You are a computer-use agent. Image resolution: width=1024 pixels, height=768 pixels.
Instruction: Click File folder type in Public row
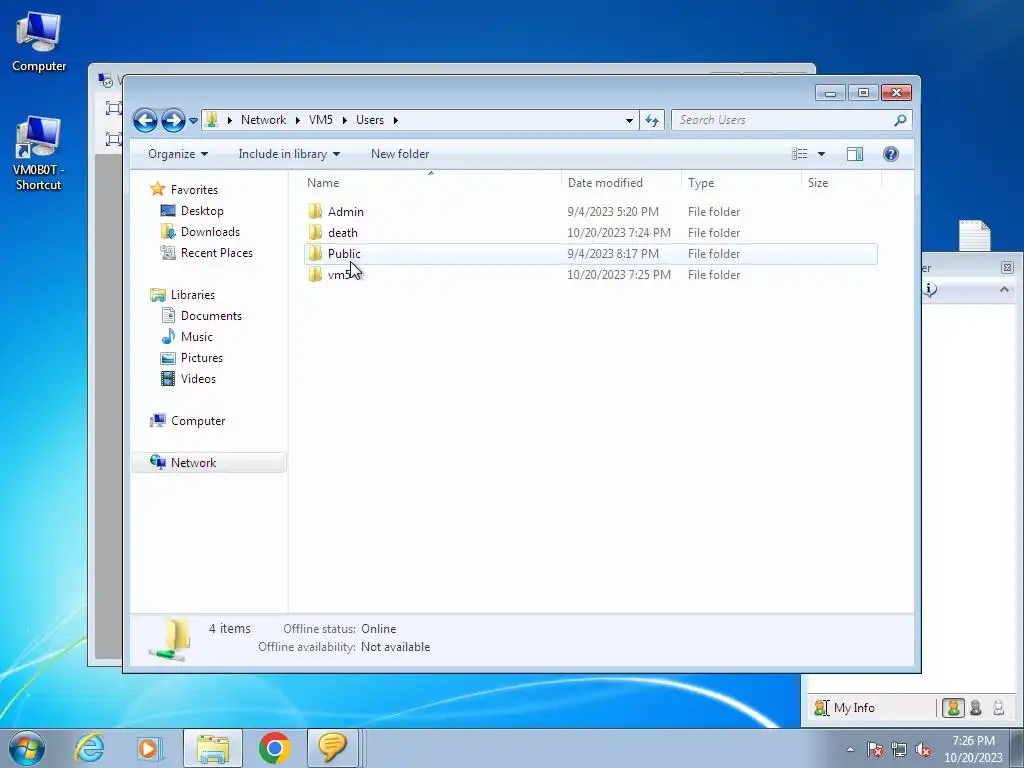[x=714, y=253]
